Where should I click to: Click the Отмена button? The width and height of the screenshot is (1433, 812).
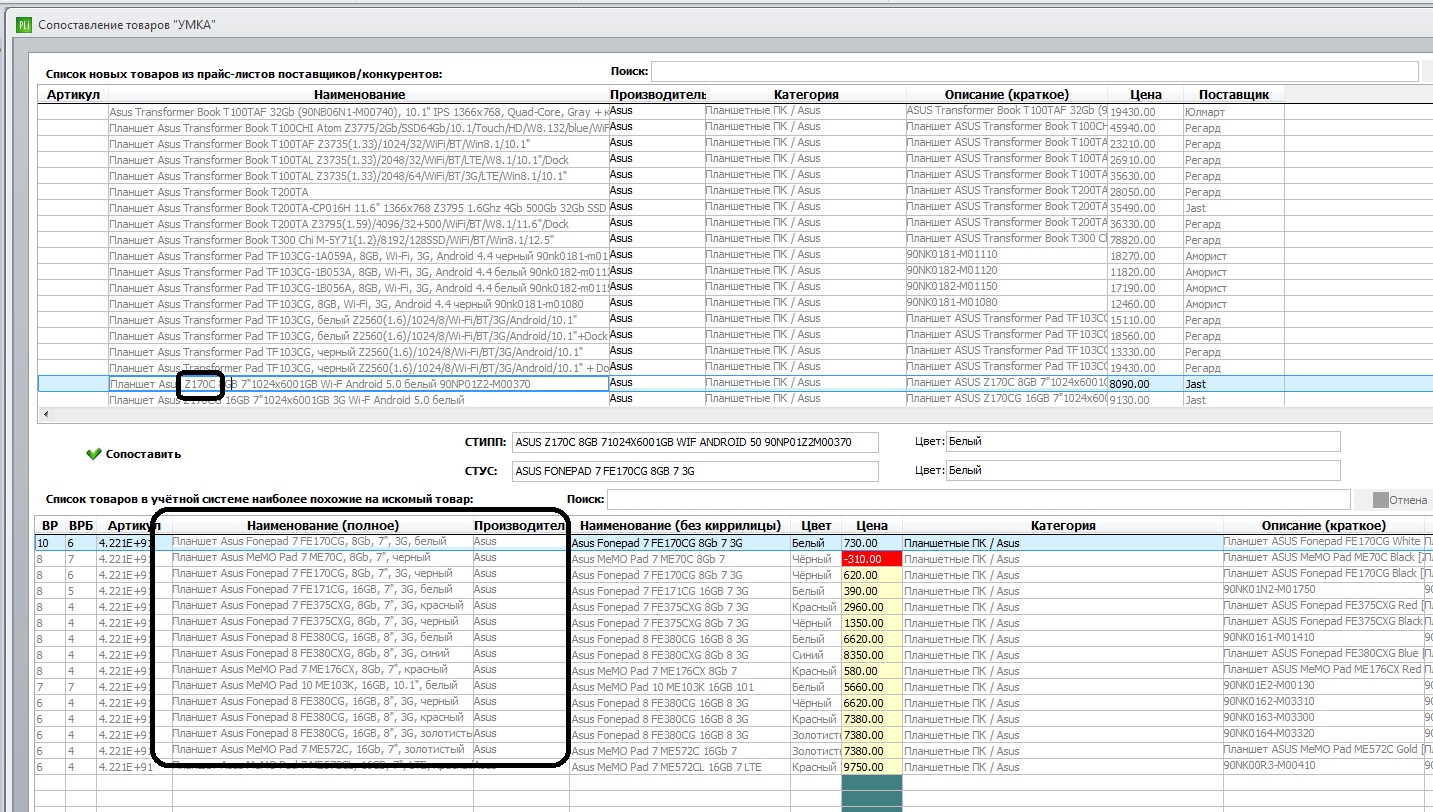tap(1394, 500)
